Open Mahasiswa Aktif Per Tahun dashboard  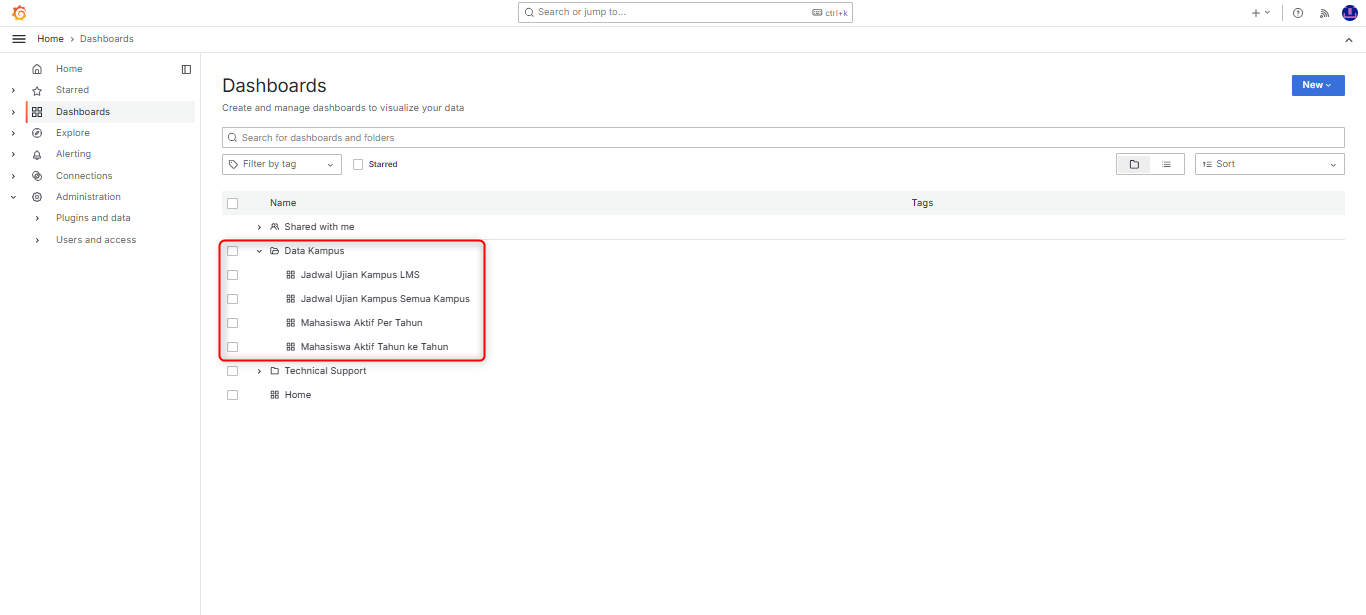coord(361,323)
